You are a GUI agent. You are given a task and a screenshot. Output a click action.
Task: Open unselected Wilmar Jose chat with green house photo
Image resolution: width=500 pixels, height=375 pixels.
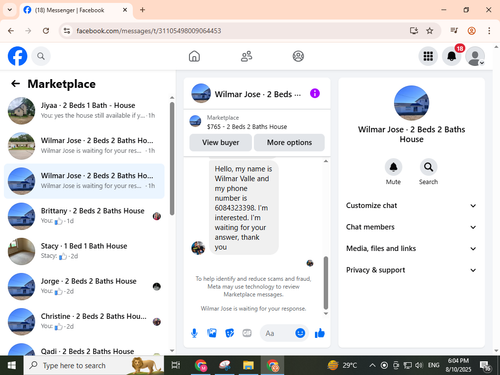coord(84,146)
